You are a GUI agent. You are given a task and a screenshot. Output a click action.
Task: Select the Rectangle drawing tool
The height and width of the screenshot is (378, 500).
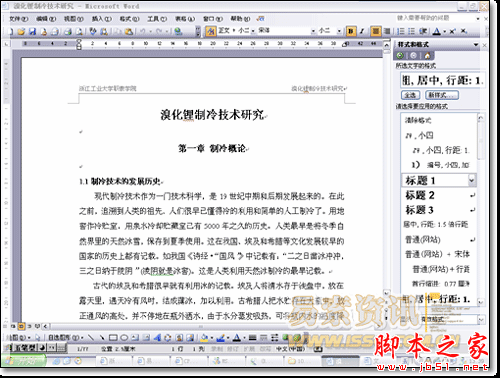(113, 338)
